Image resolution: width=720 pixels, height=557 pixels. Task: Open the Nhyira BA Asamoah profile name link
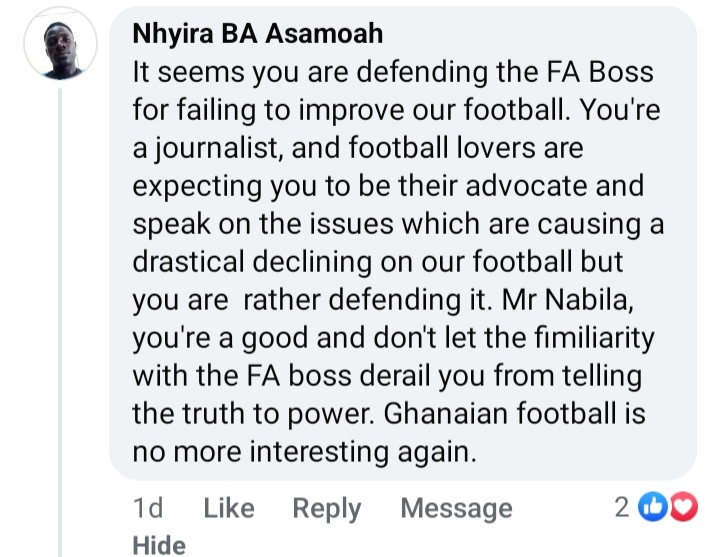pos(257,34)
